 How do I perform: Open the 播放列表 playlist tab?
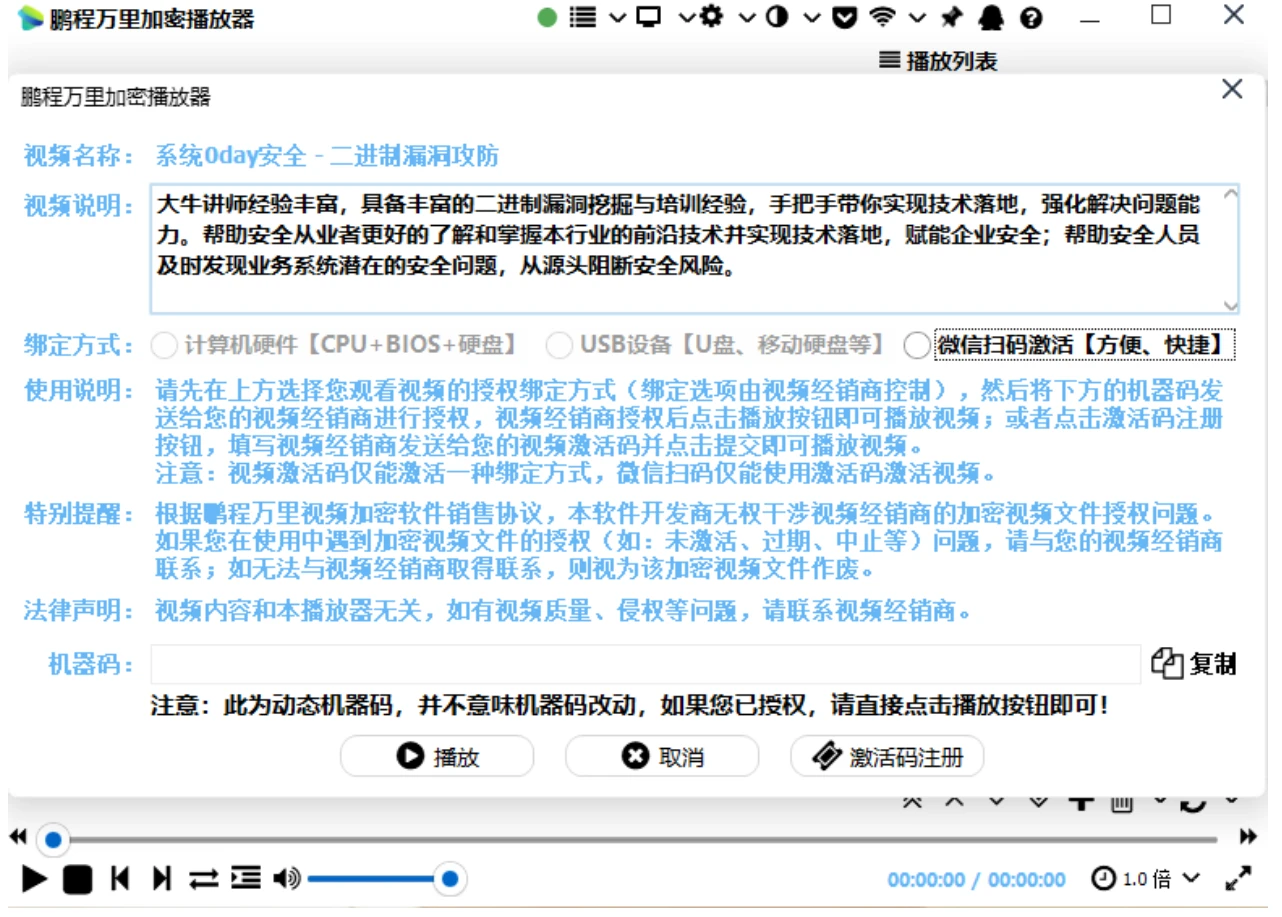tap(938, 61)
